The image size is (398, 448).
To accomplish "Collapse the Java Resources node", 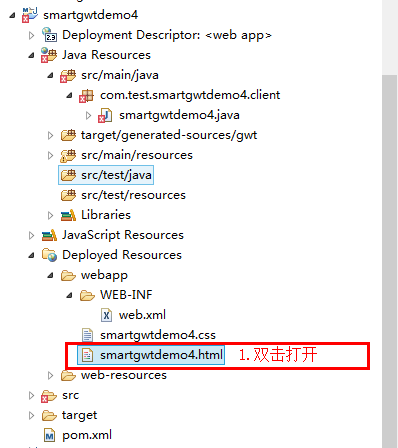I will 31,55.
